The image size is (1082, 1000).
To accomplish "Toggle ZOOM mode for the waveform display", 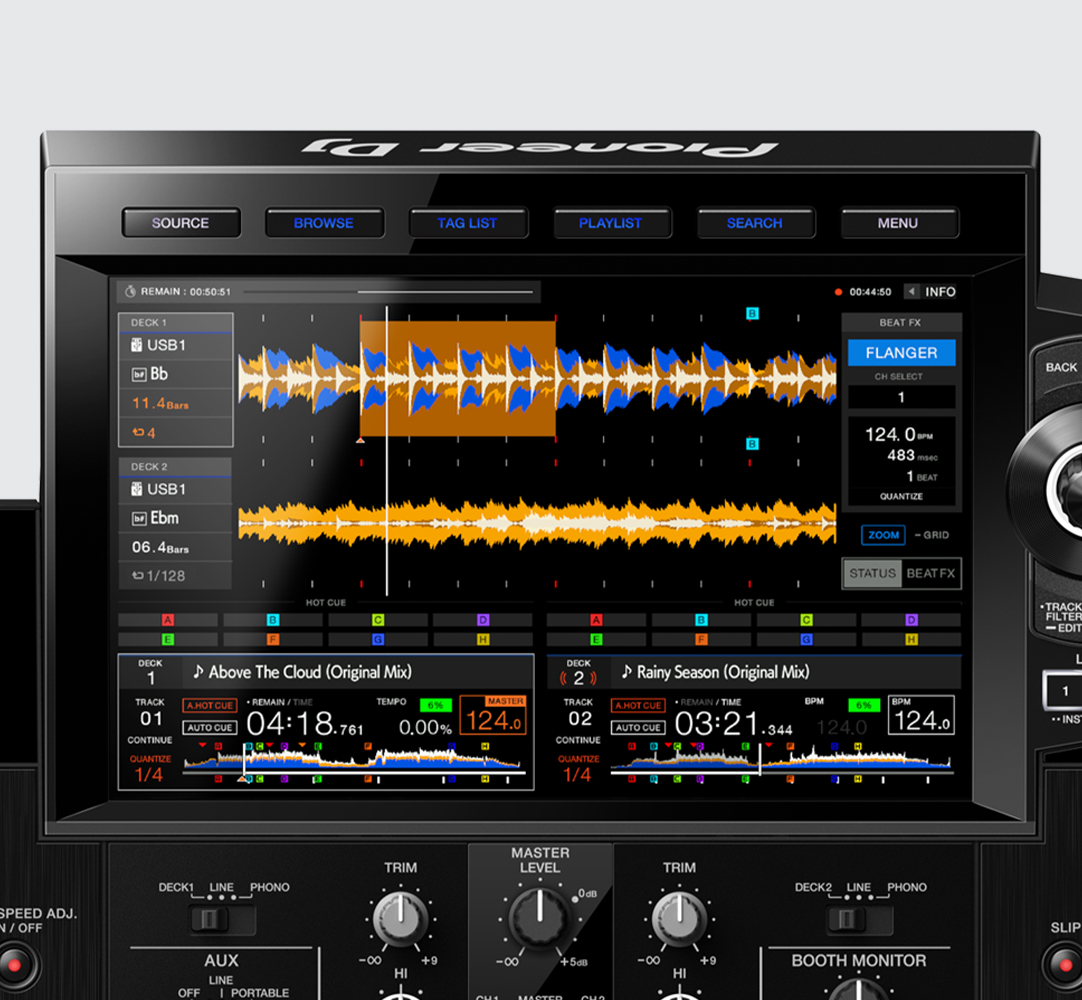I will point(882,535).
